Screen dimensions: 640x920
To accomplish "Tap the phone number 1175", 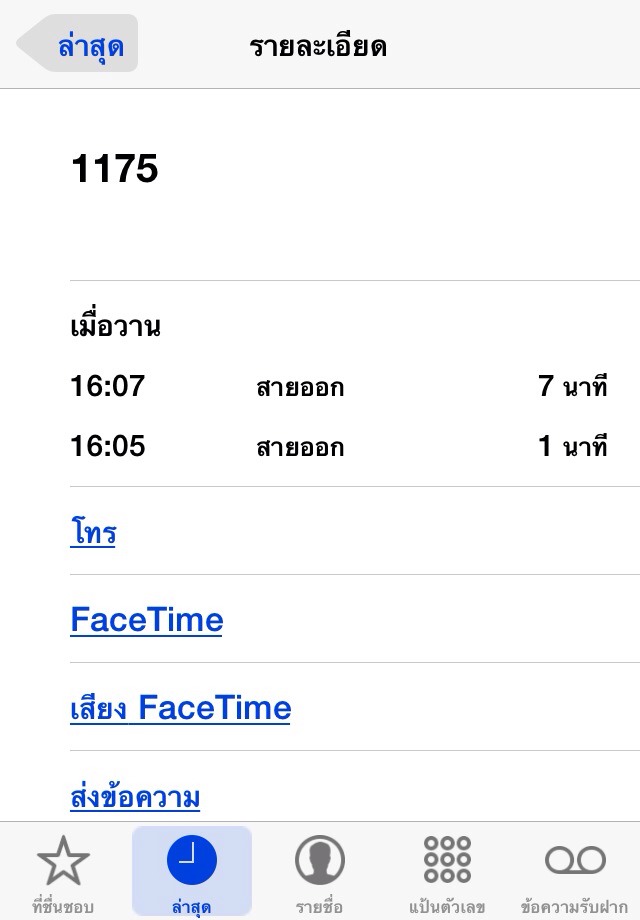I will point(114,169).
